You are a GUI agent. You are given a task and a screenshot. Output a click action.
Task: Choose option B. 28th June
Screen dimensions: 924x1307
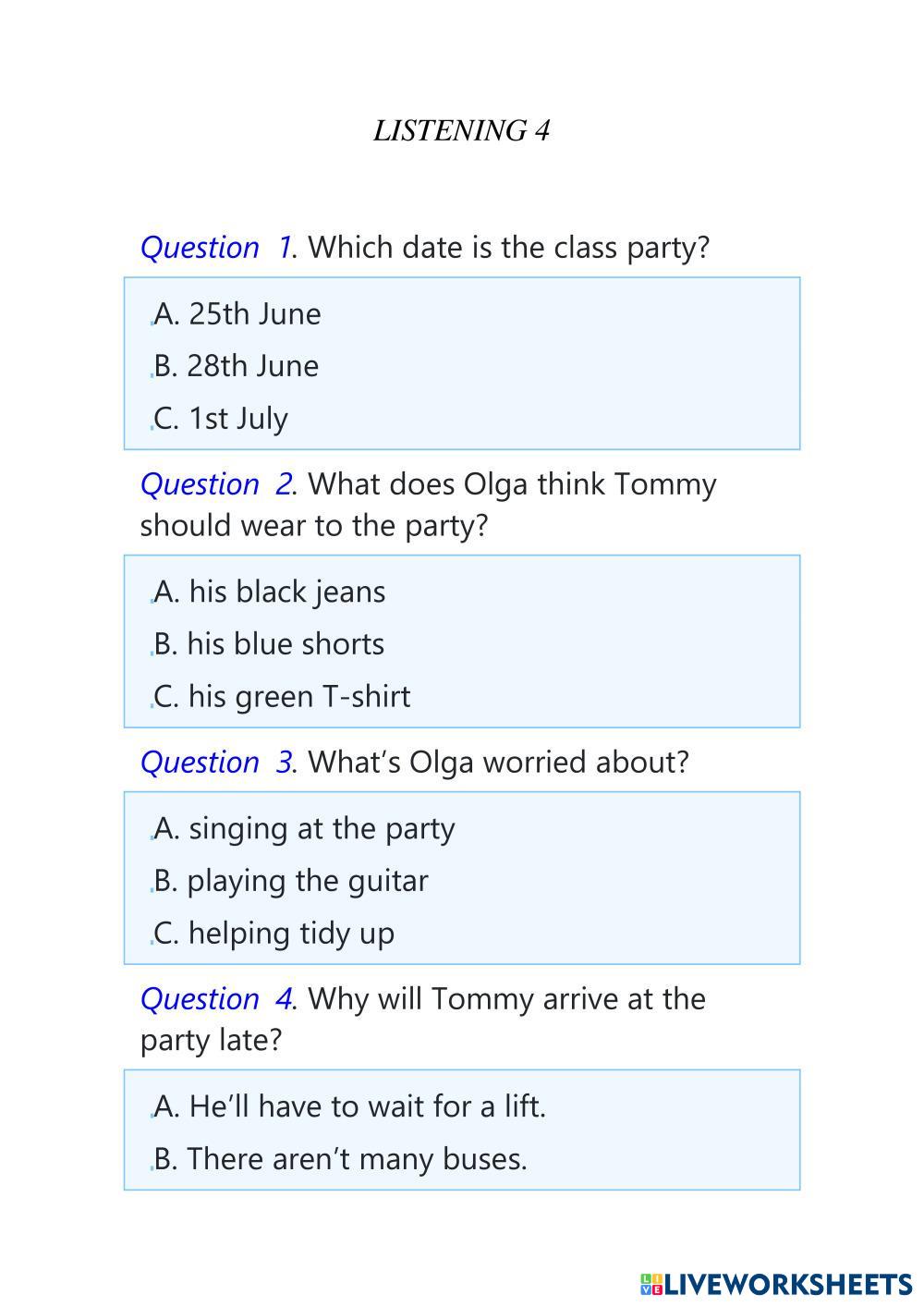click(237, 366)
